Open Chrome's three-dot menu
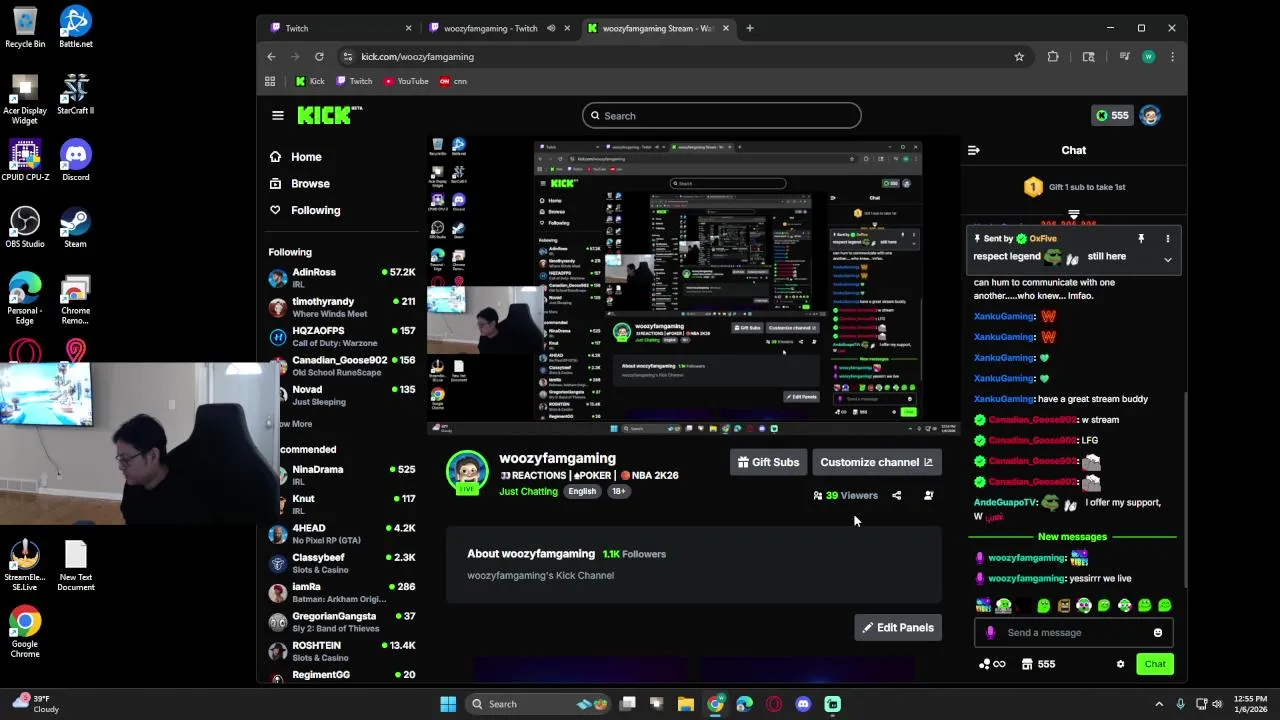The height and width of the screenshot is (720, 1280). point(1172,57)
